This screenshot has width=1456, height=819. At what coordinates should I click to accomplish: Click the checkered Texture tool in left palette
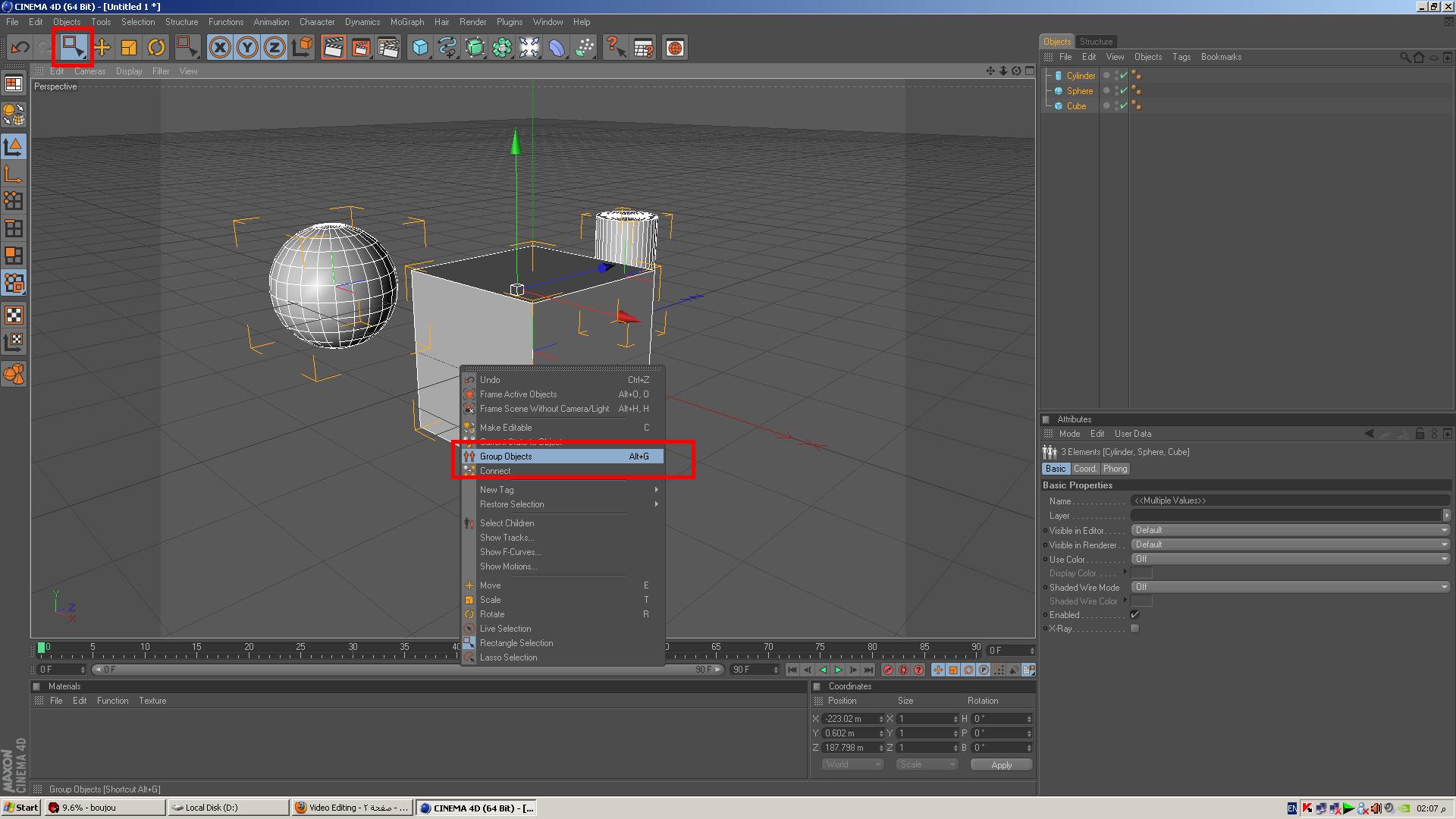[14, 315]
